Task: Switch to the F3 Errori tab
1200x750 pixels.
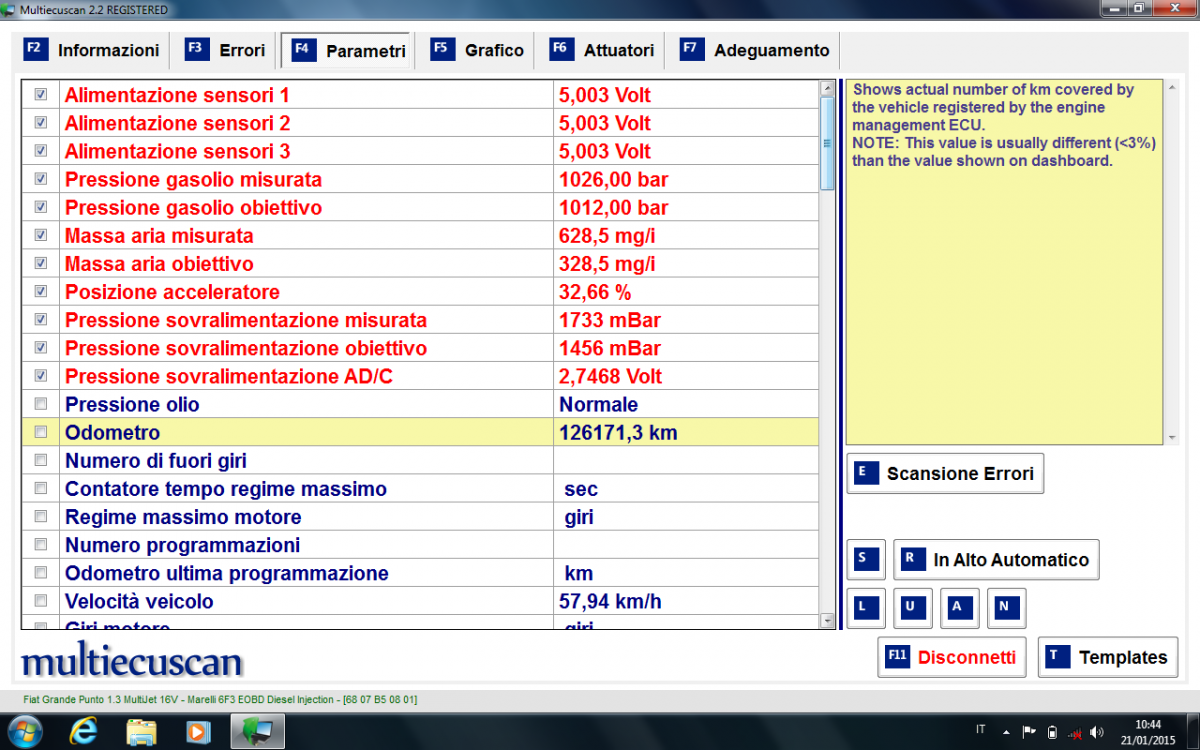Action: tap(226, 50)
